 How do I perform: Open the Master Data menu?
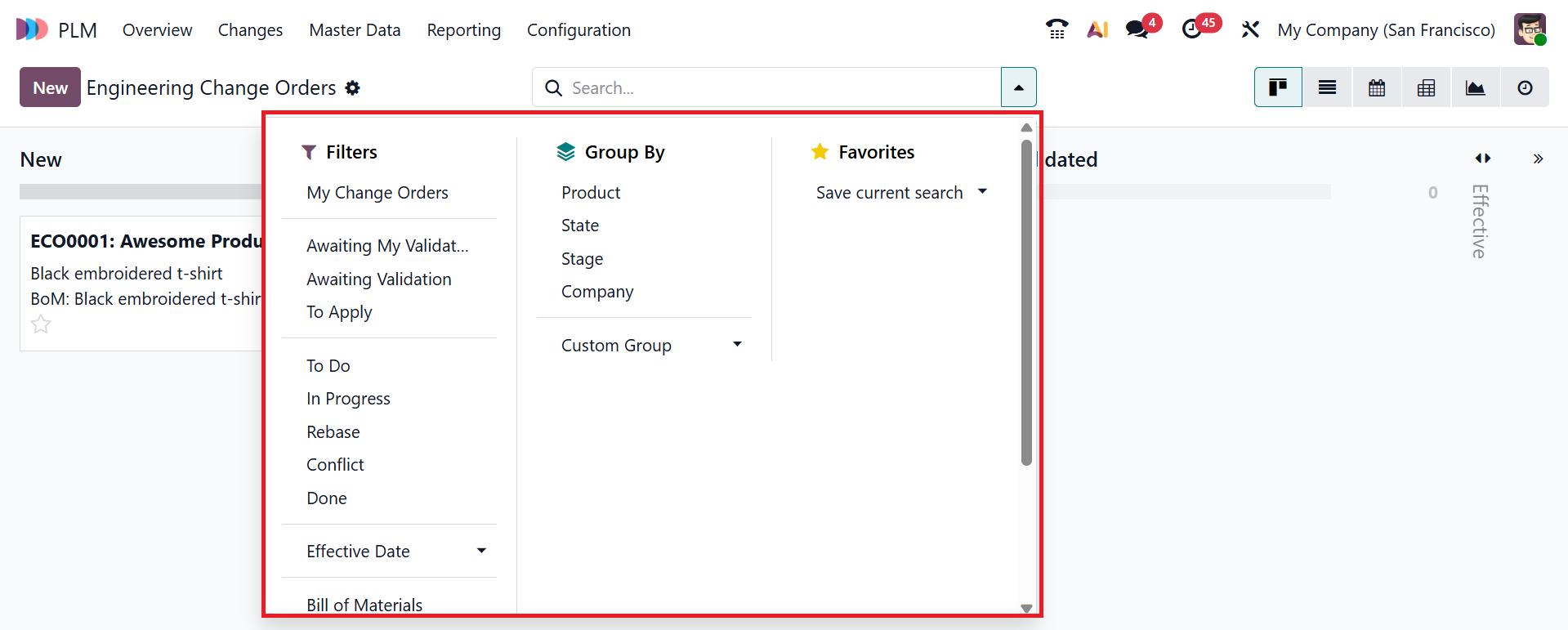pos(355,30)
